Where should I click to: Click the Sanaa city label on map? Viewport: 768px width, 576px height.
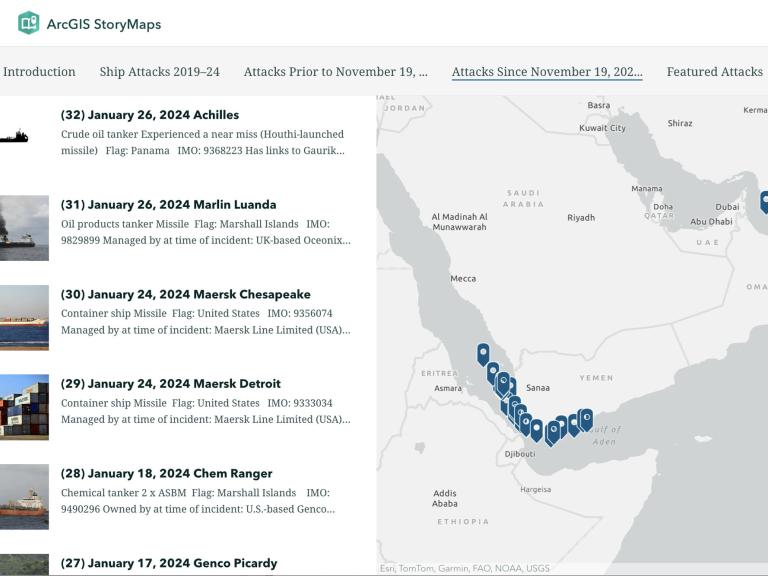(x=537, y=387)
